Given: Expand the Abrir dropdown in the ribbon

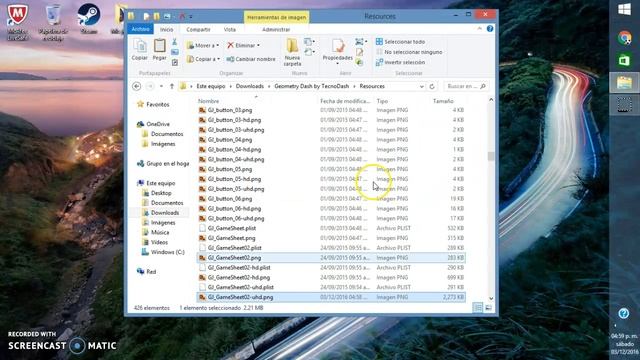Looking at the screenshot, I should point(361,42).
